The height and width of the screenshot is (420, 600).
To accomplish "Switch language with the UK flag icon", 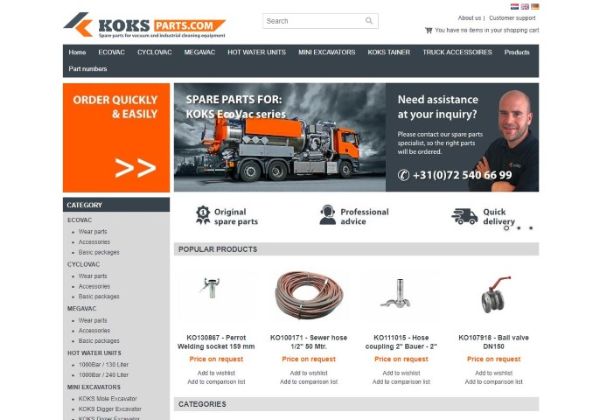I will 525,7.
